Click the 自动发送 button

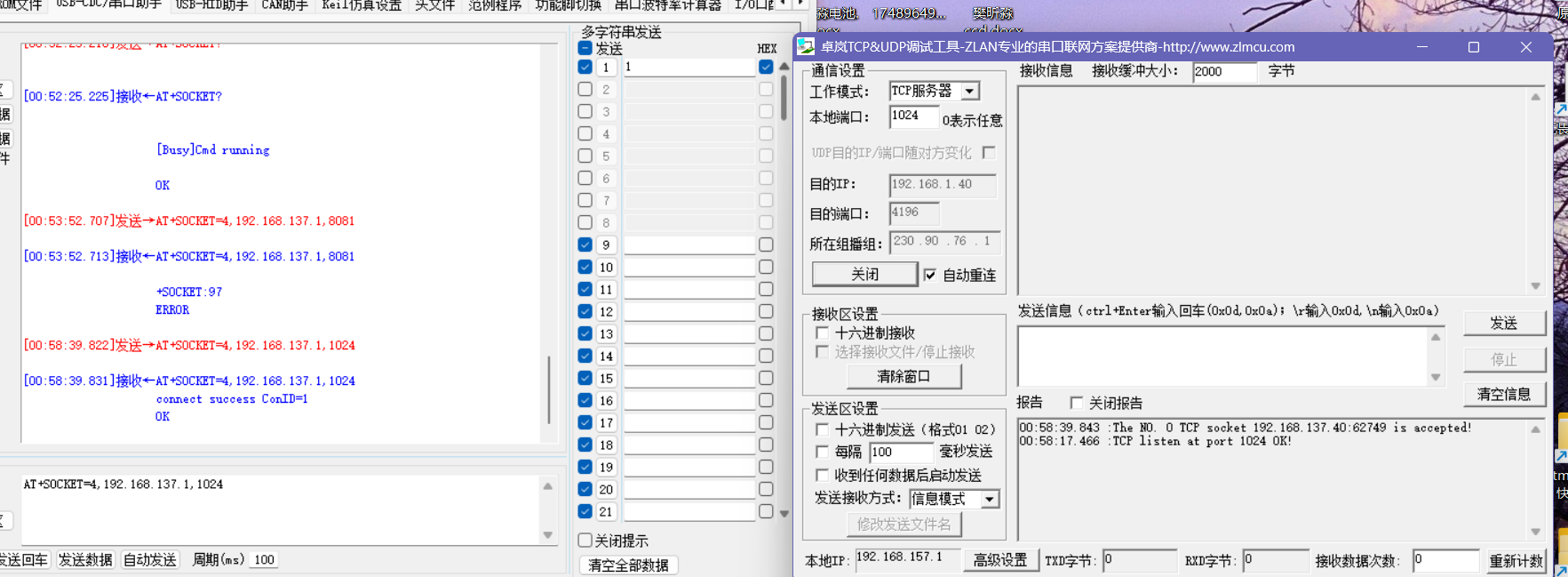149,559
